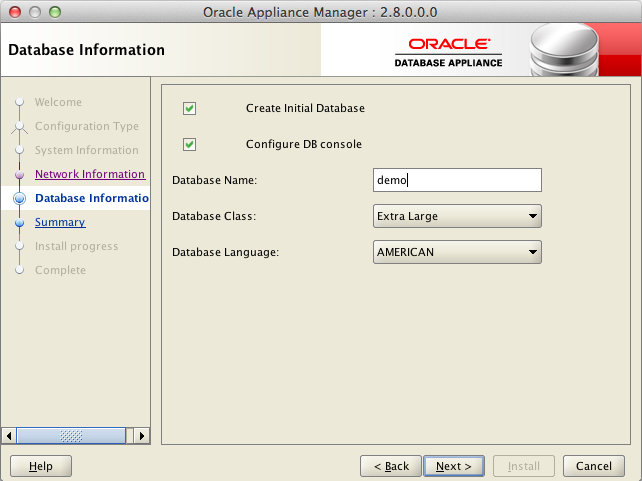Screen dimensions: 642x481
Task: Click into the Database Name field
Action: click(x=457, y=180)
